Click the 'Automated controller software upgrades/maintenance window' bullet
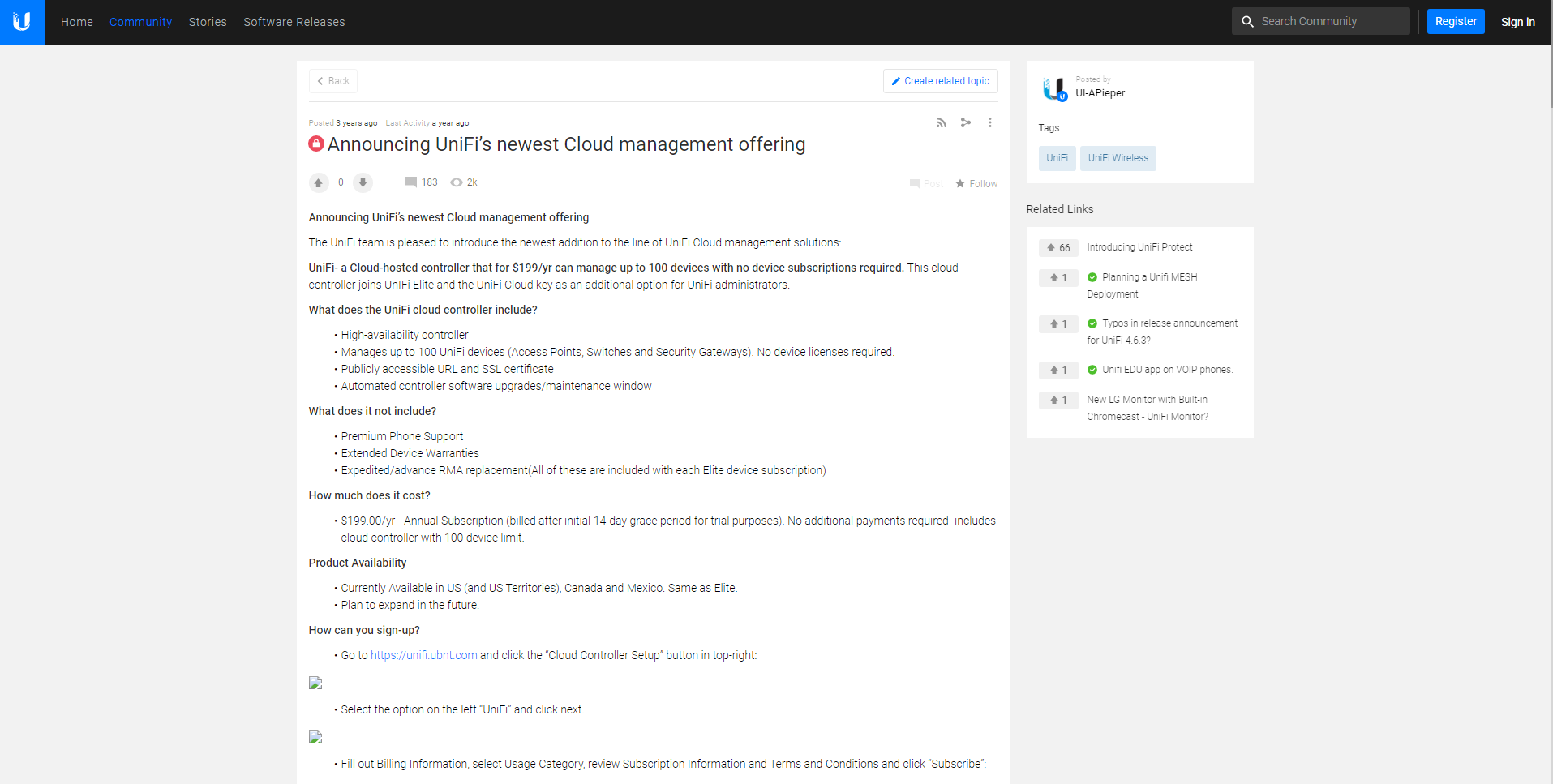 pyautogui.click(x=496, y=386)
